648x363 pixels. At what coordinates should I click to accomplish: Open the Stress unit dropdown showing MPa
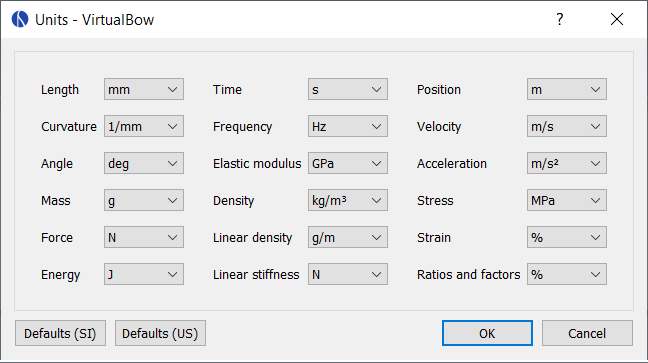[567, 200]
